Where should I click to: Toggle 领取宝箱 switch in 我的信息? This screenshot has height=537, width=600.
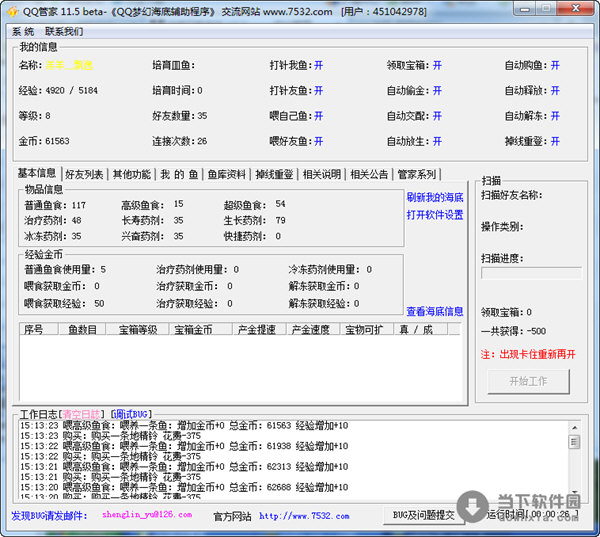click(437, 65)
